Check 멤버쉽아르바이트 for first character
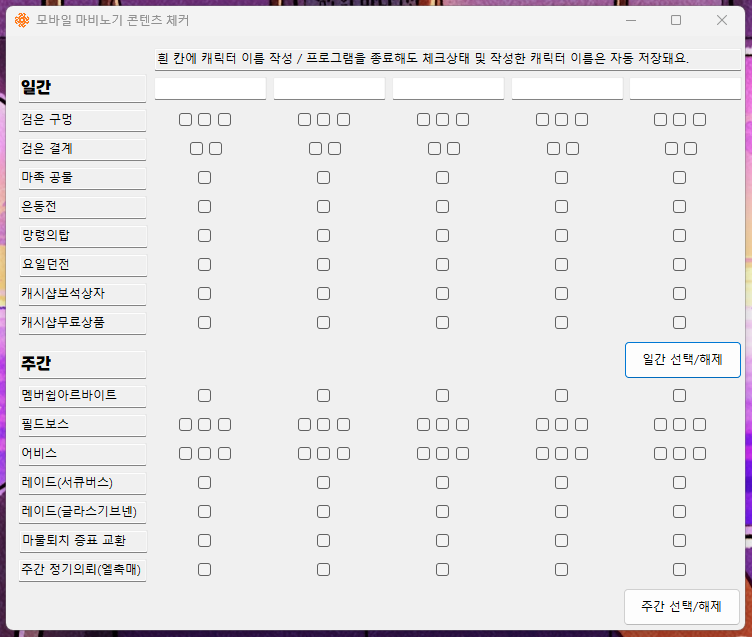Viewport: 752px width, 637px height. [x=204, y=396]
